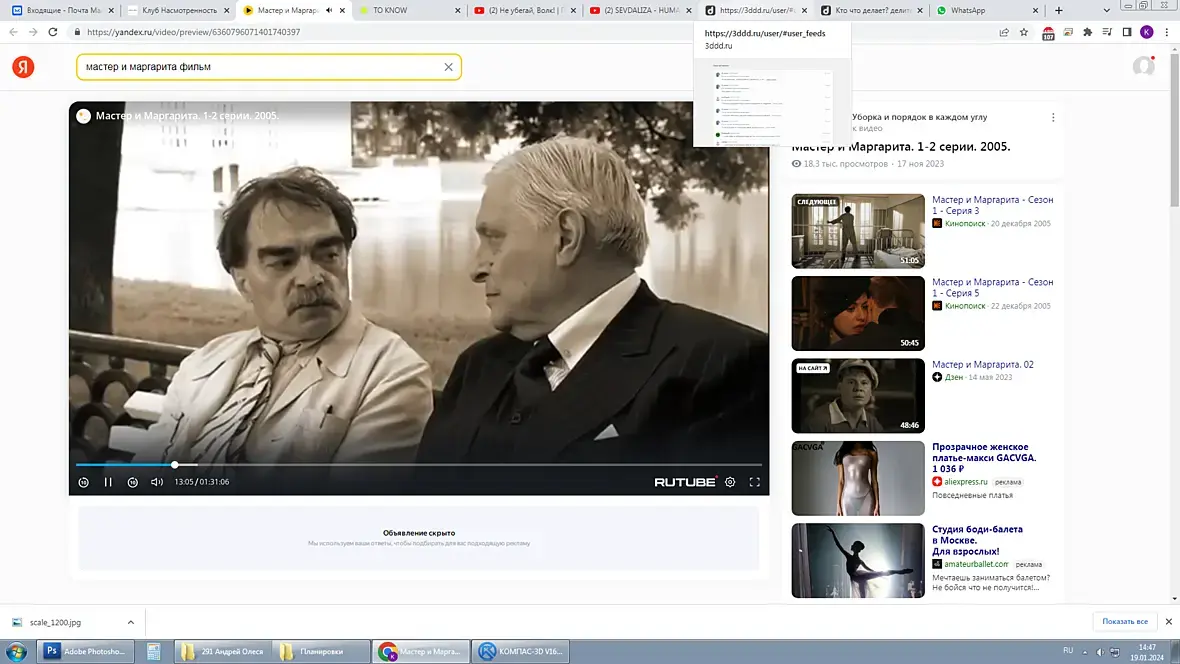
Task: Open 291 Андрей Олеся folder in taskbar
Action: [222, 651]
